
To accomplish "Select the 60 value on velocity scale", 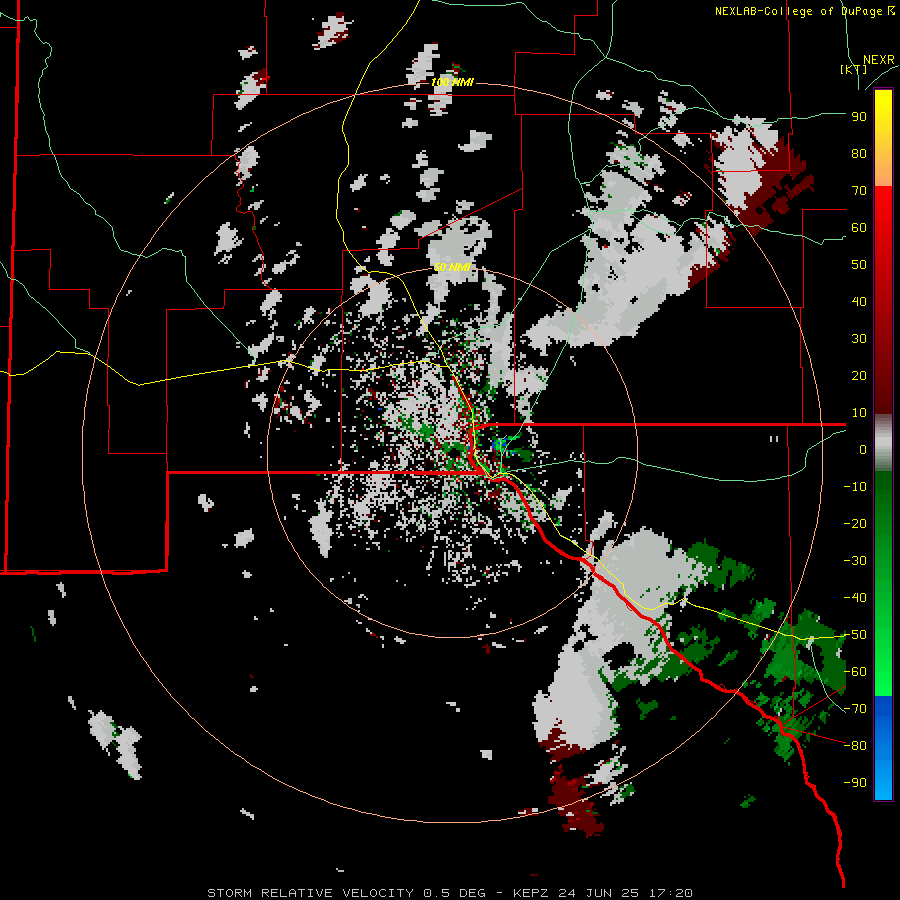I will click(859, 228).
